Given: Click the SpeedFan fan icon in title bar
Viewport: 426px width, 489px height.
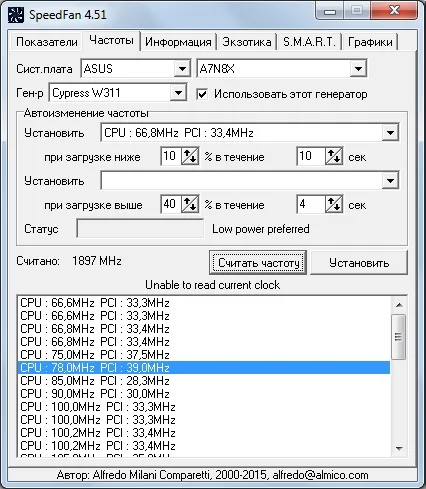Looking at the screenshot, I should pos(16,15).
